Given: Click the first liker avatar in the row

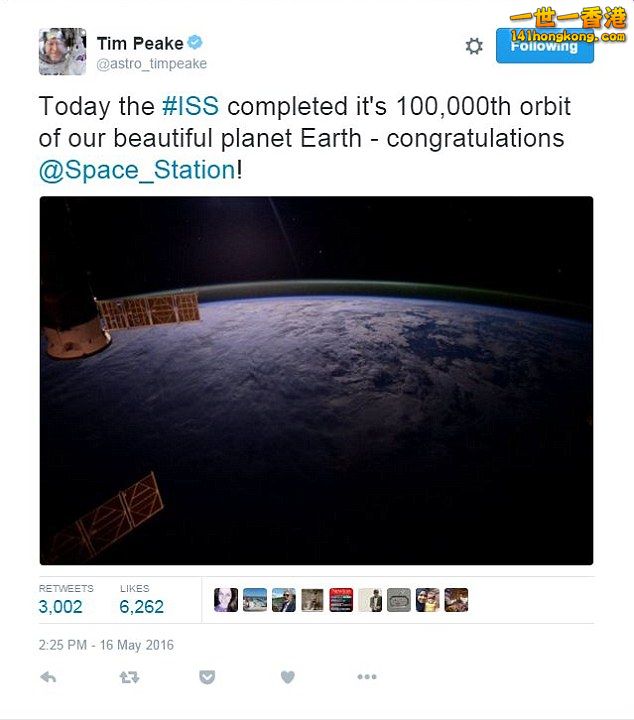Looking at the screenshot, I should (226, 600).
